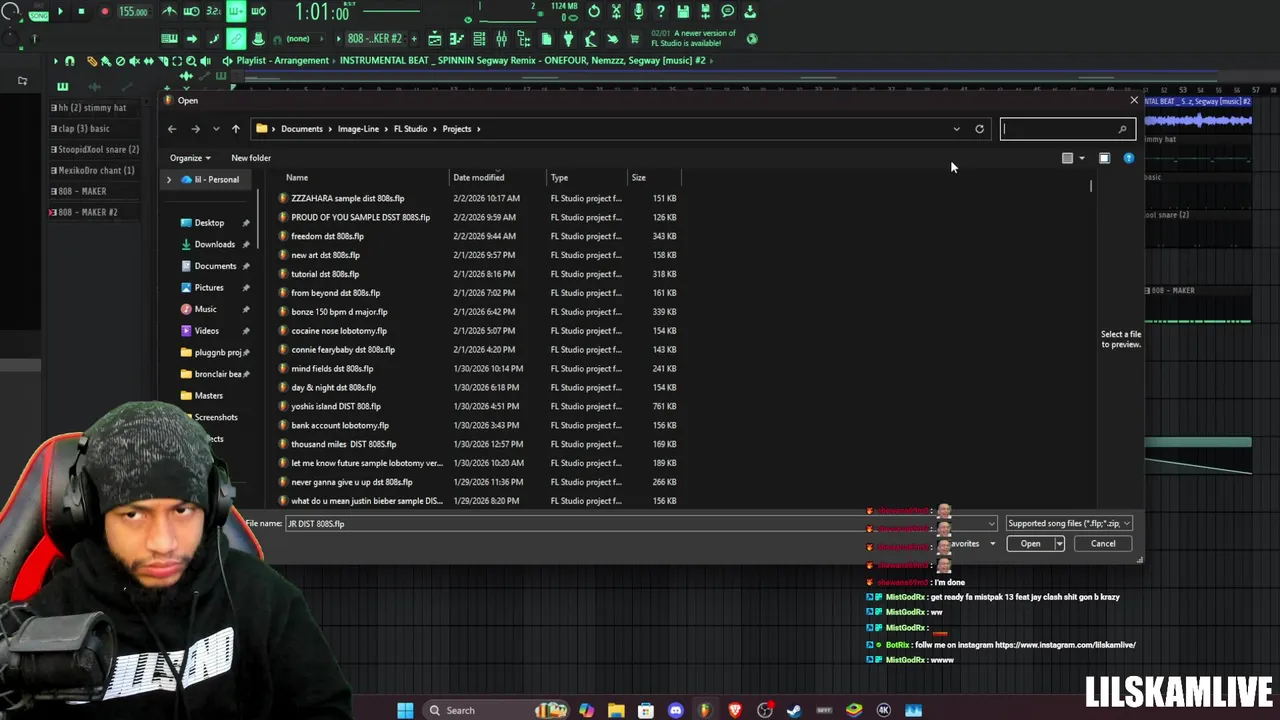Open the Open button split arrow

coord(1059,544)
